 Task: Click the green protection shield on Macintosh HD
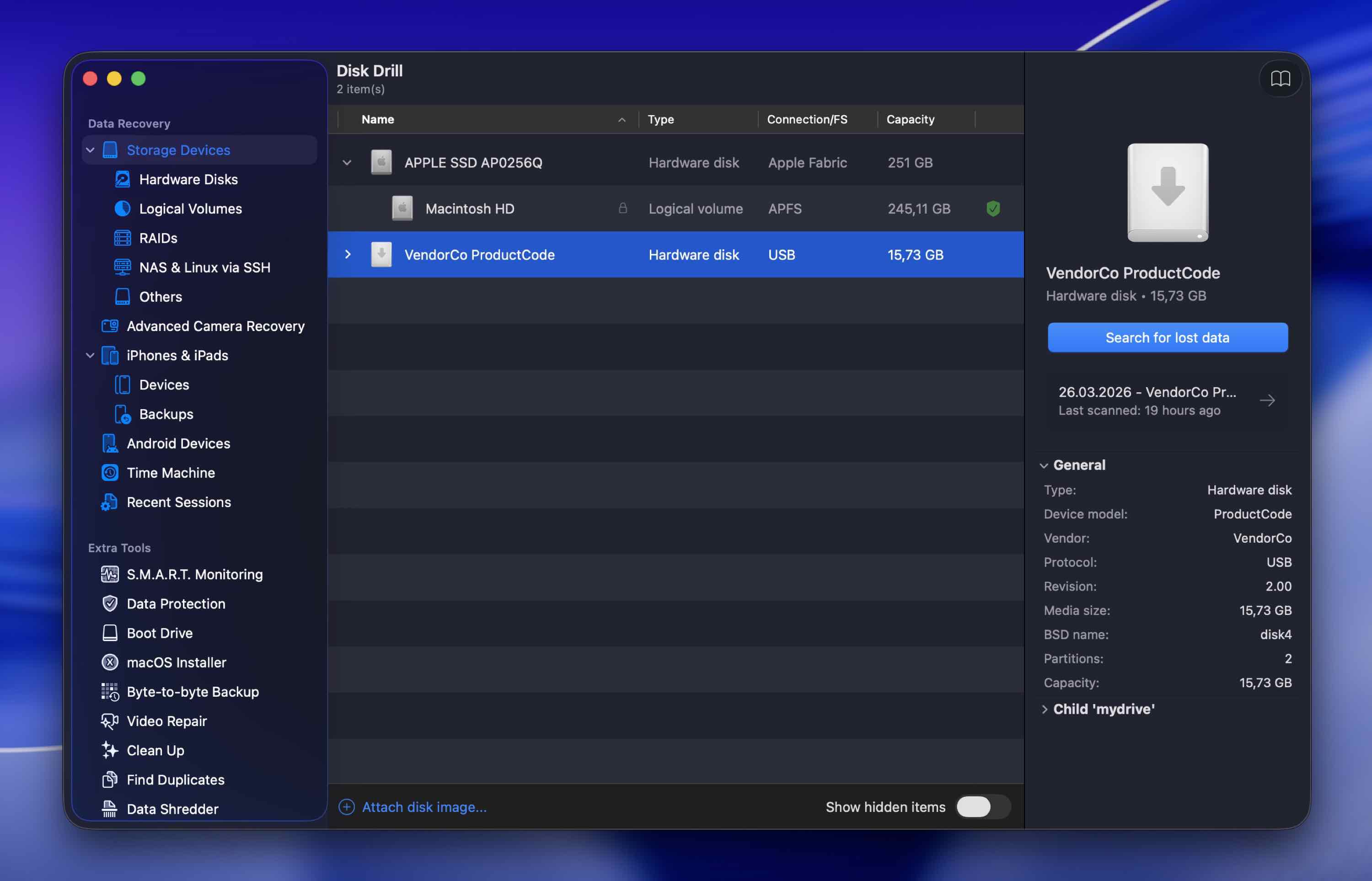[993, 208]
